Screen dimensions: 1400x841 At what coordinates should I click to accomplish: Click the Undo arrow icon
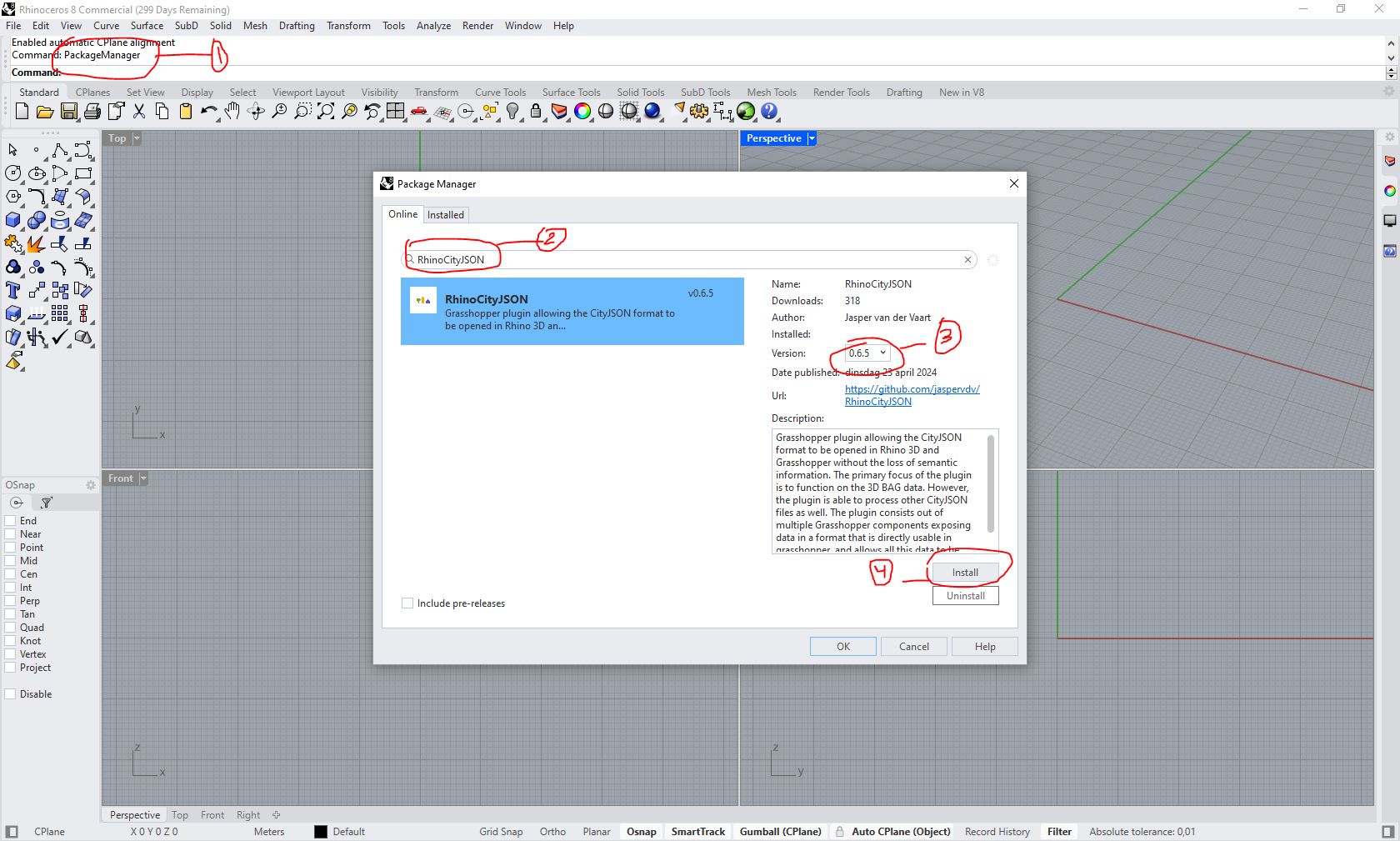click(208, 111)
